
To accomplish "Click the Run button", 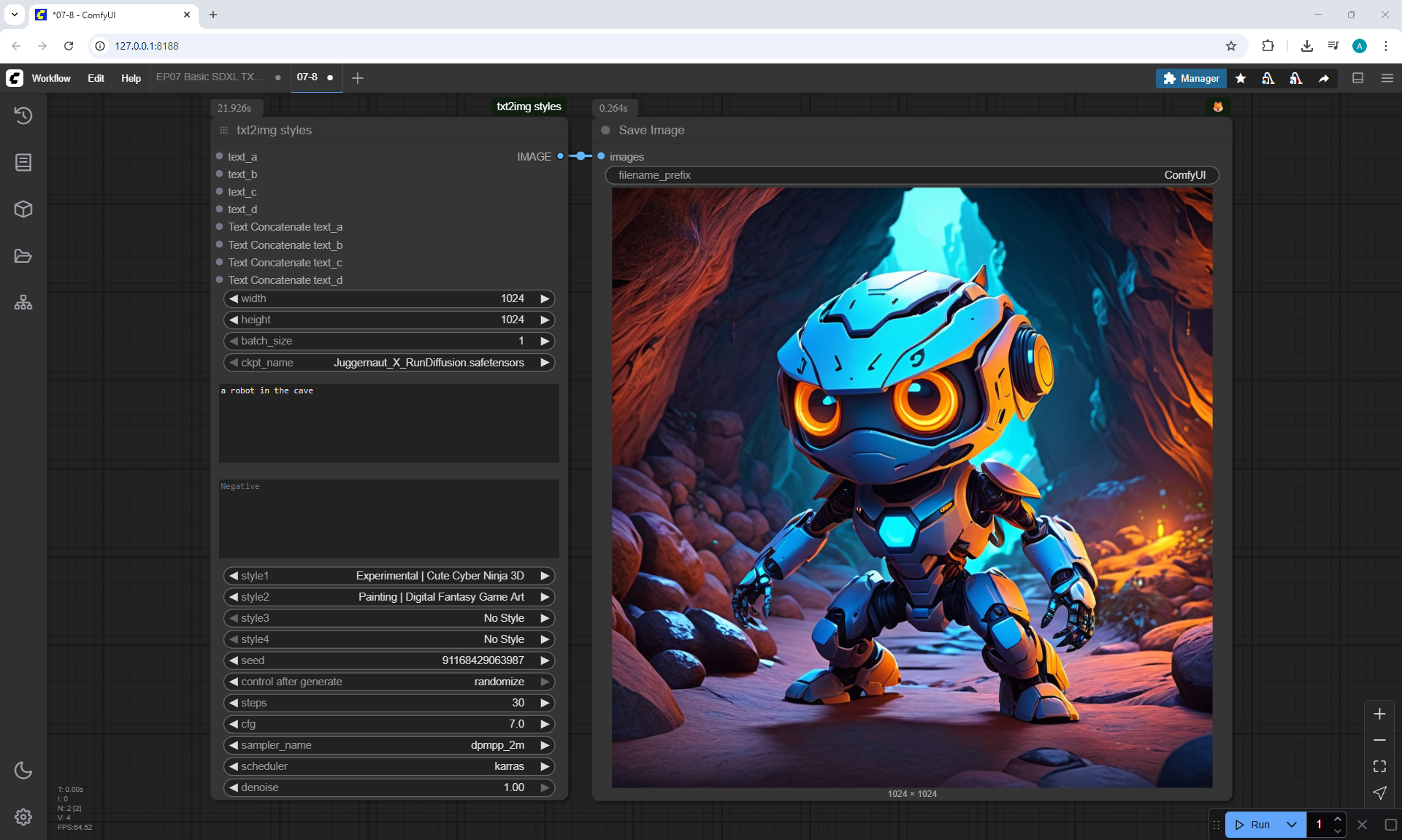I will (x=1253, y=825).
